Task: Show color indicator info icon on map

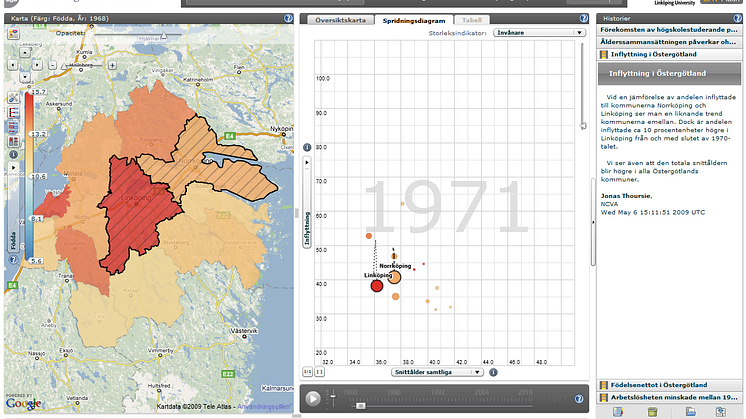Action: click(13, 155)
